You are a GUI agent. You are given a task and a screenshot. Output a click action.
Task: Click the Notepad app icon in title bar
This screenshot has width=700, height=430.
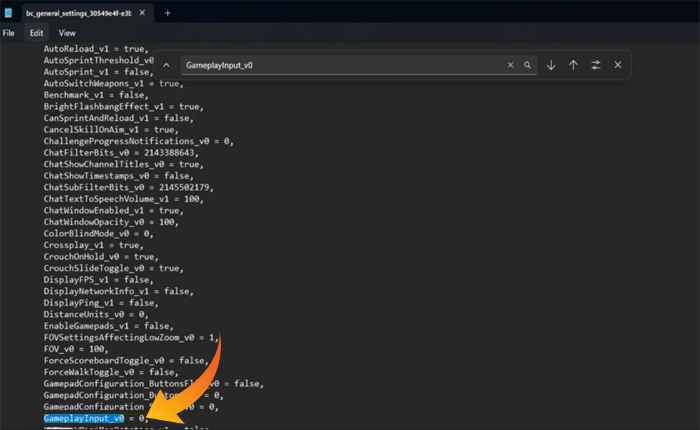[10, 13]
